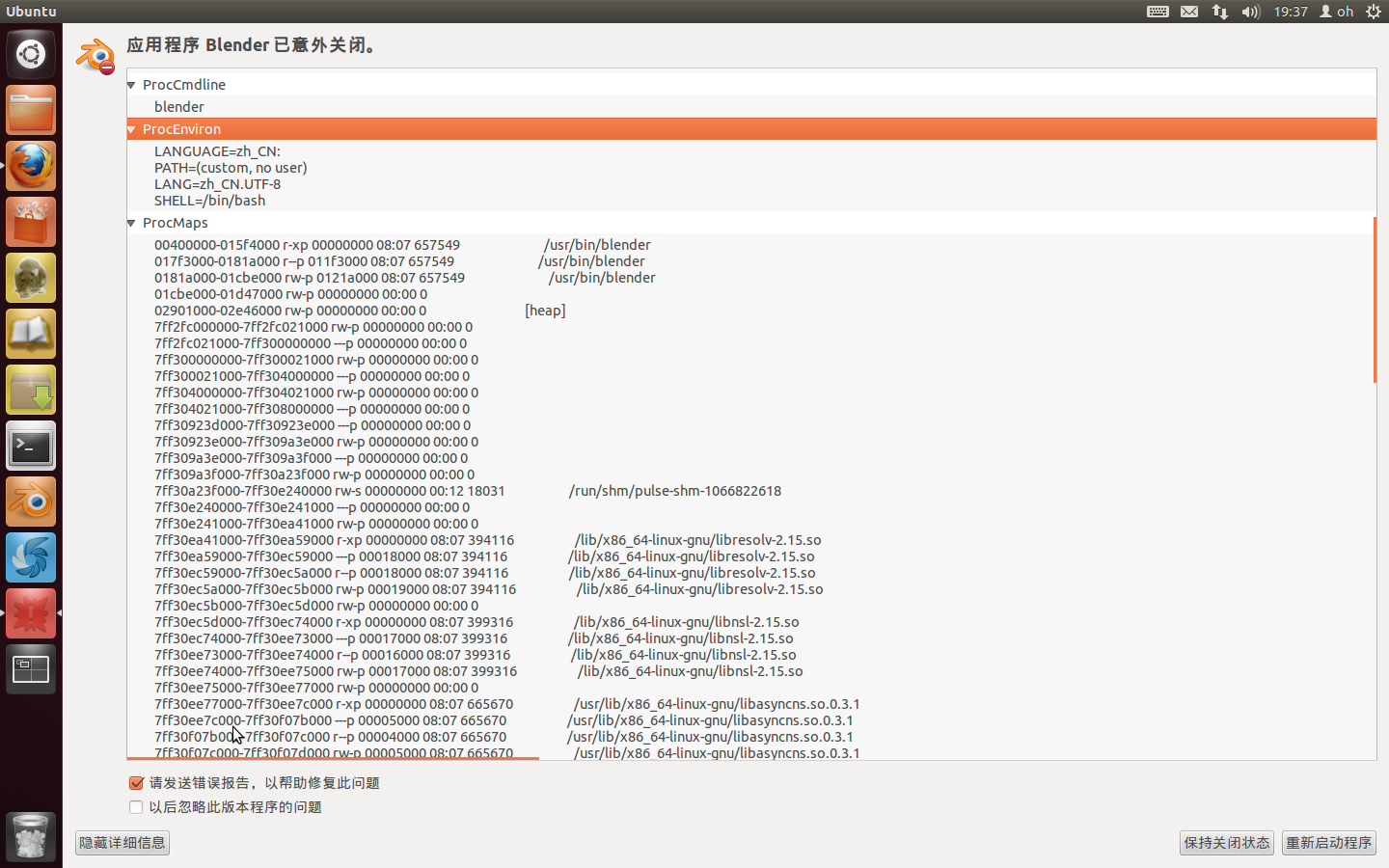Screen dimensions: 1389x868
Task: Collapse the ProcCmdline section
Action: pos(132,85)
